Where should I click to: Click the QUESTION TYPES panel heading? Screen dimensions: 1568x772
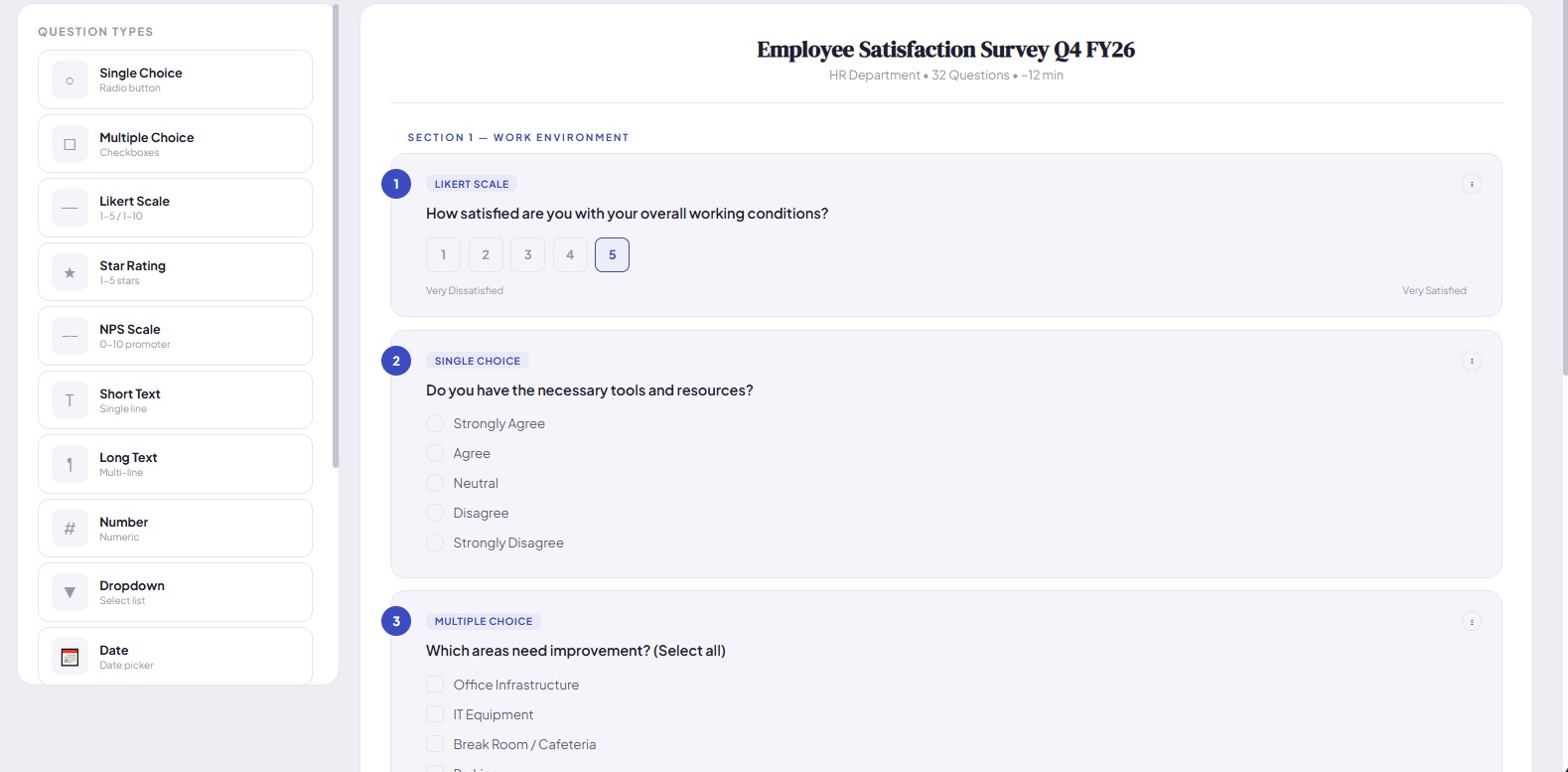pyautogui.click(x=95, y=32)
